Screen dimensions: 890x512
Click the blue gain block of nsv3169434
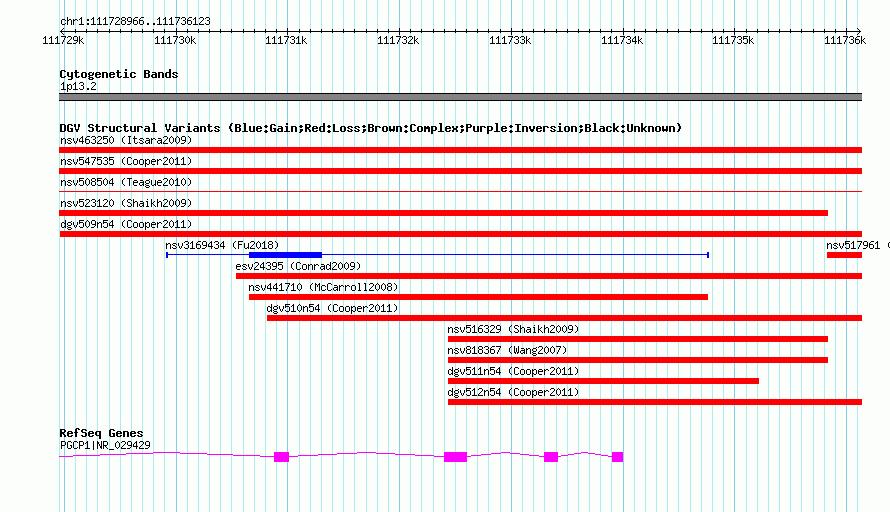pos(286,255)
